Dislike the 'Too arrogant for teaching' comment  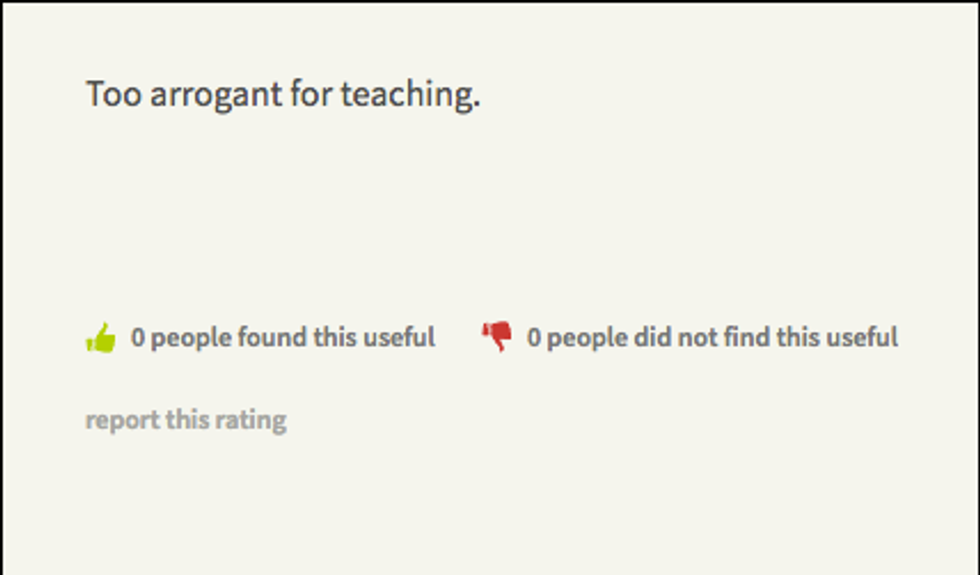tap(496, 337)
